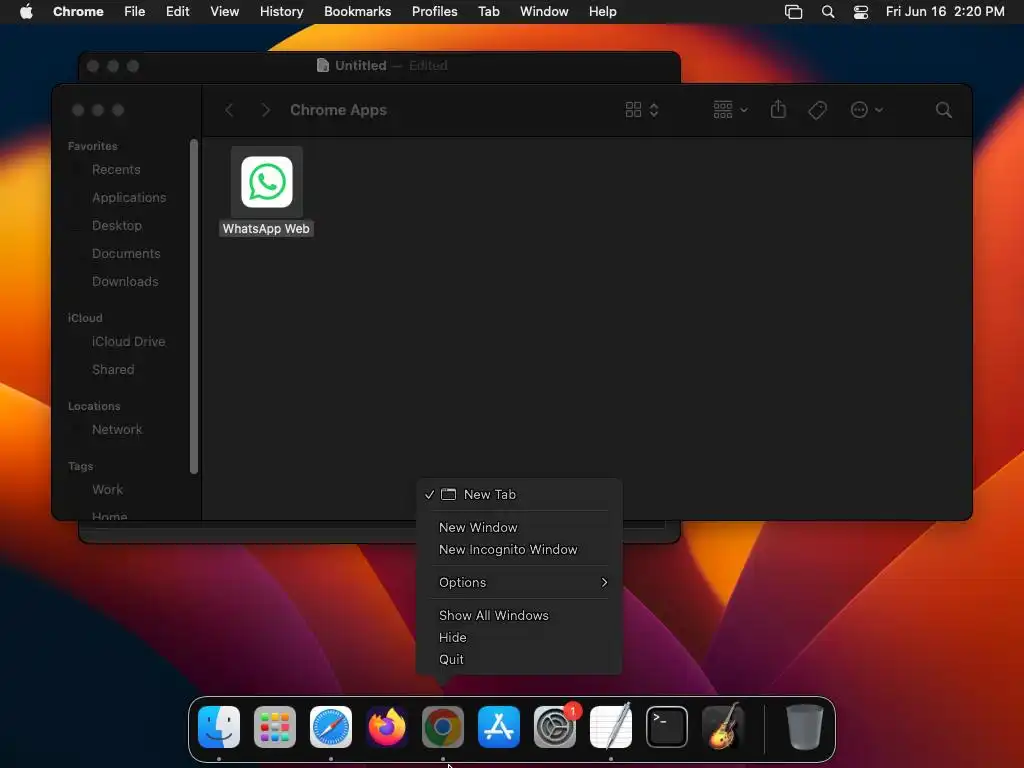Click the Stage Manager menu bar icon
The image size is (1024, 768).
pyautogui.click(x=793, y=12)
